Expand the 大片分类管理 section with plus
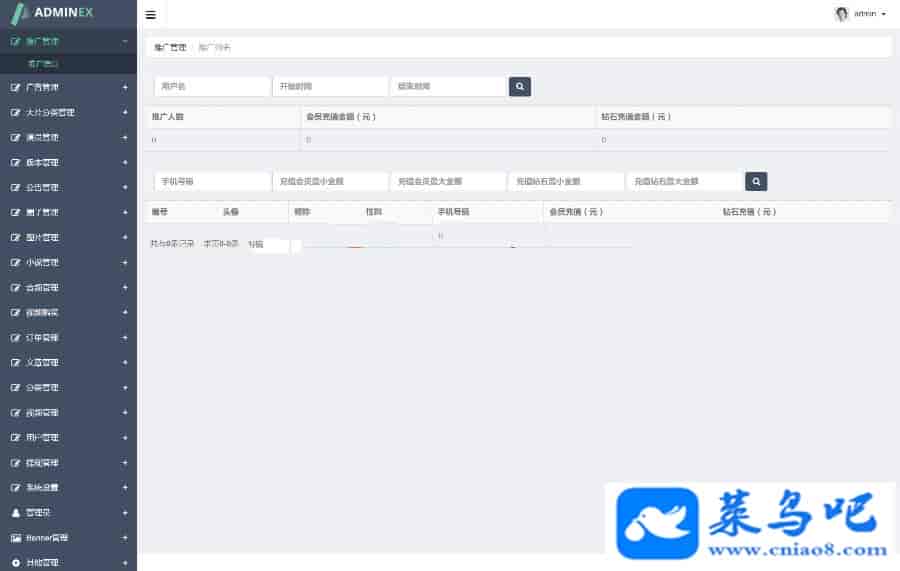 [125, 112]
